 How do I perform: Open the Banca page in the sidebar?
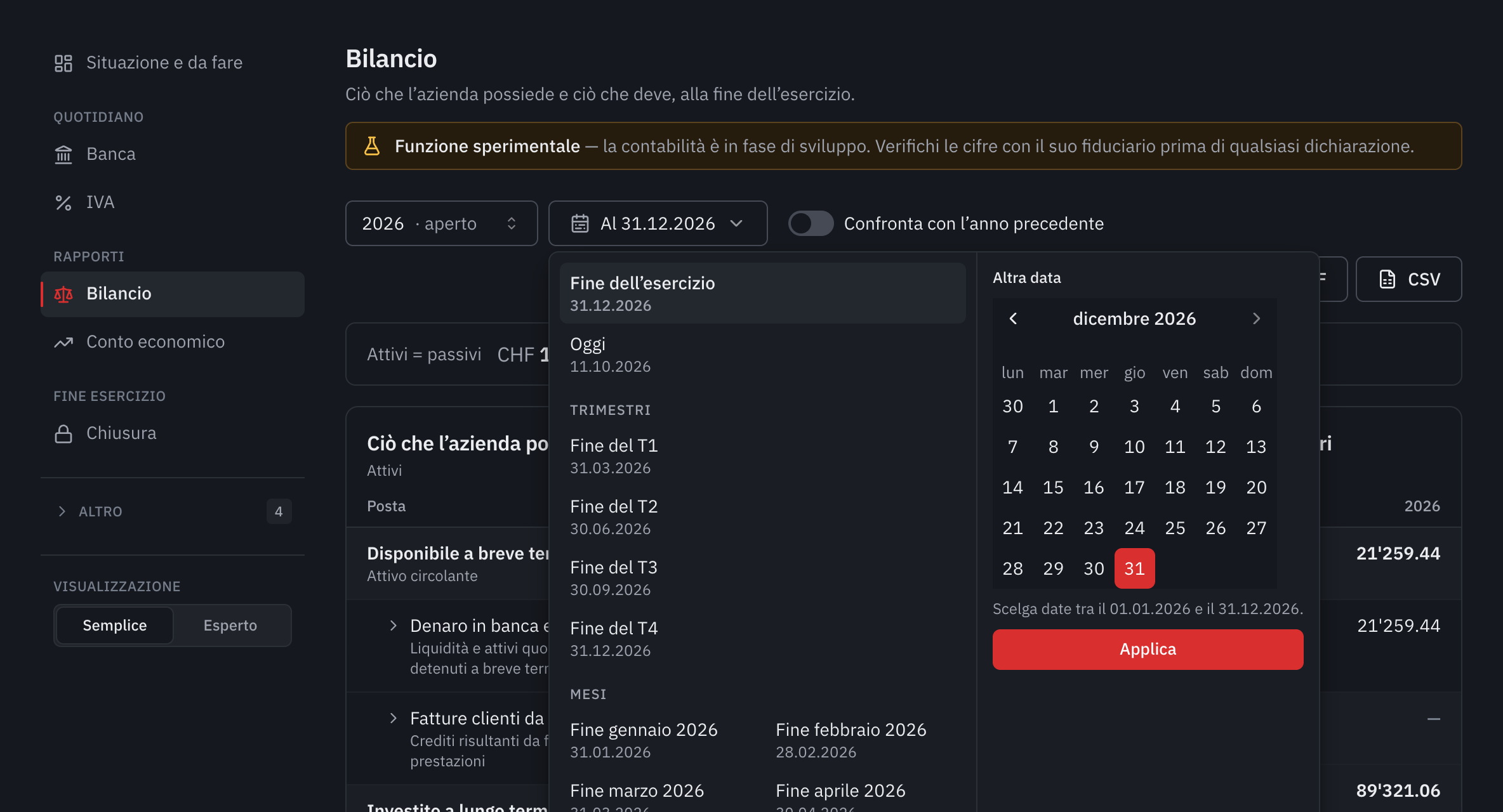tap(173, 154)
